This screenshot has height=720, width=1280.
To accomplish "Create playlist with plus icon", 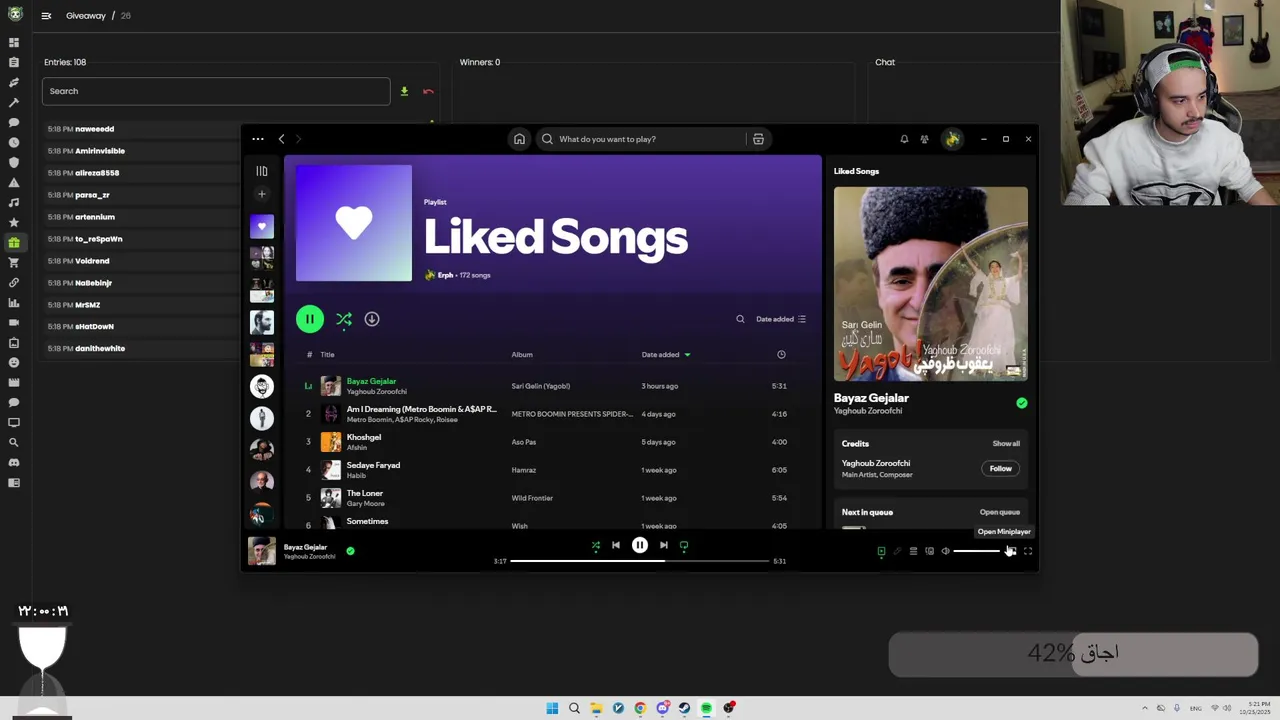I will coord(262,194).
